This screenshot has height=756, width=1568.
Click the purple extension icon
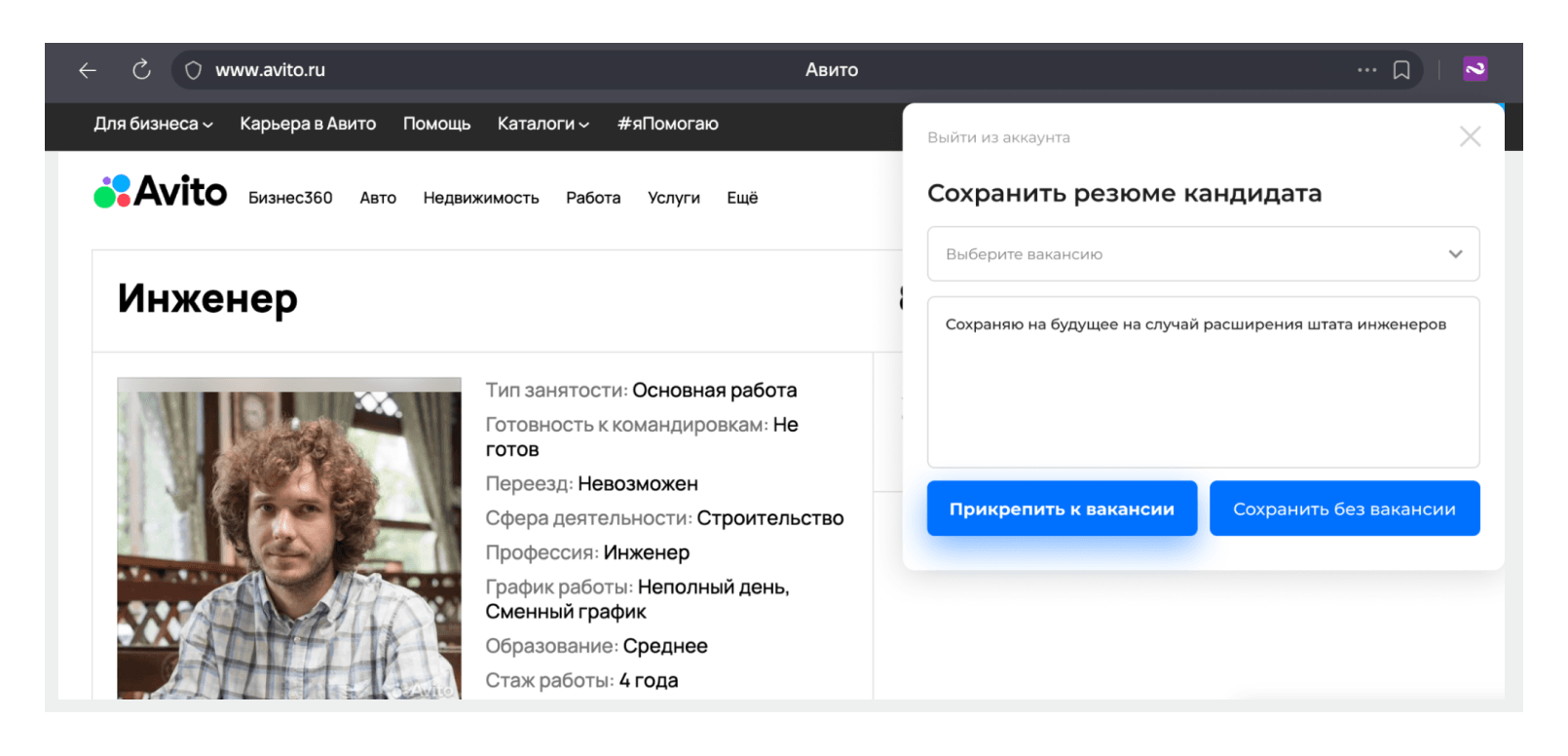point(1475,69)
